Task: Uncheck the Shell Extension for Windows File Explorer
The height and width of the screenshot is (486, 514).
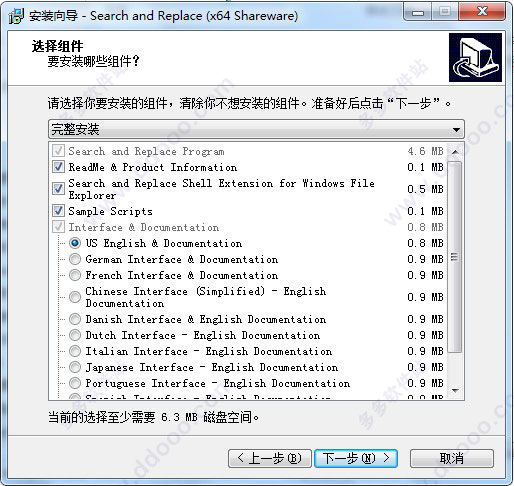Action: tap(58, 189)
